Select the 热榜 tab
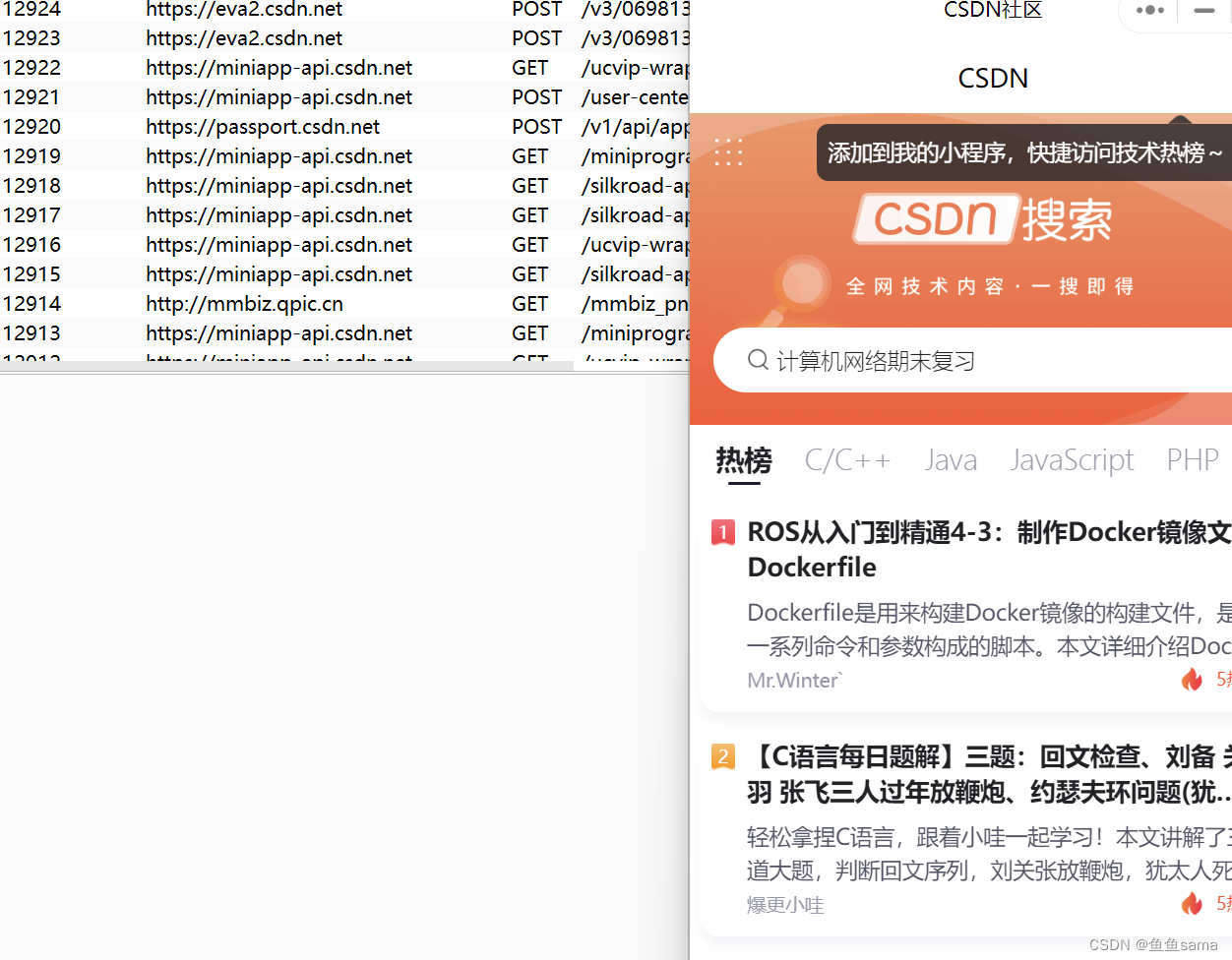 (744, 460)
